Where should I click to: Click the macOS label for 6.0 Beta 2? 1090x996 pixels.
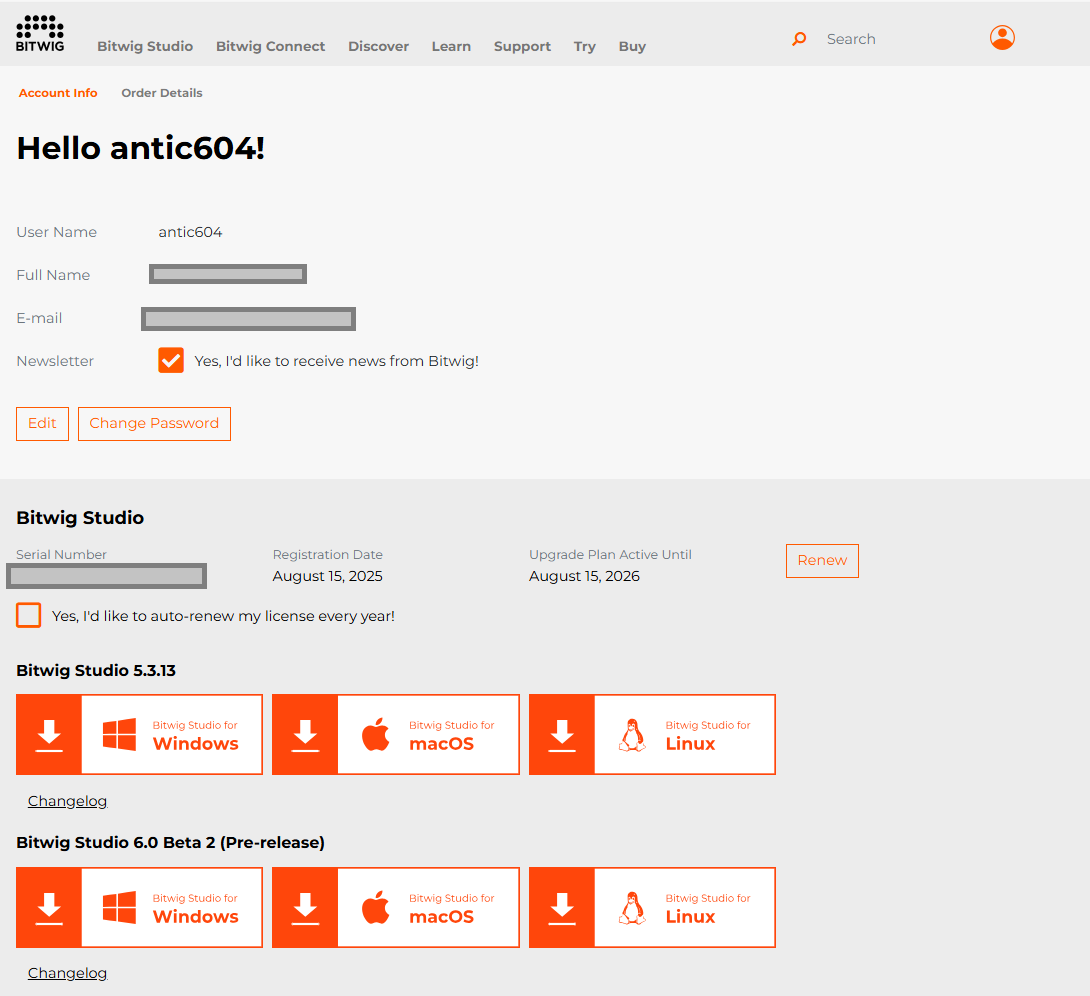[441, 917]
